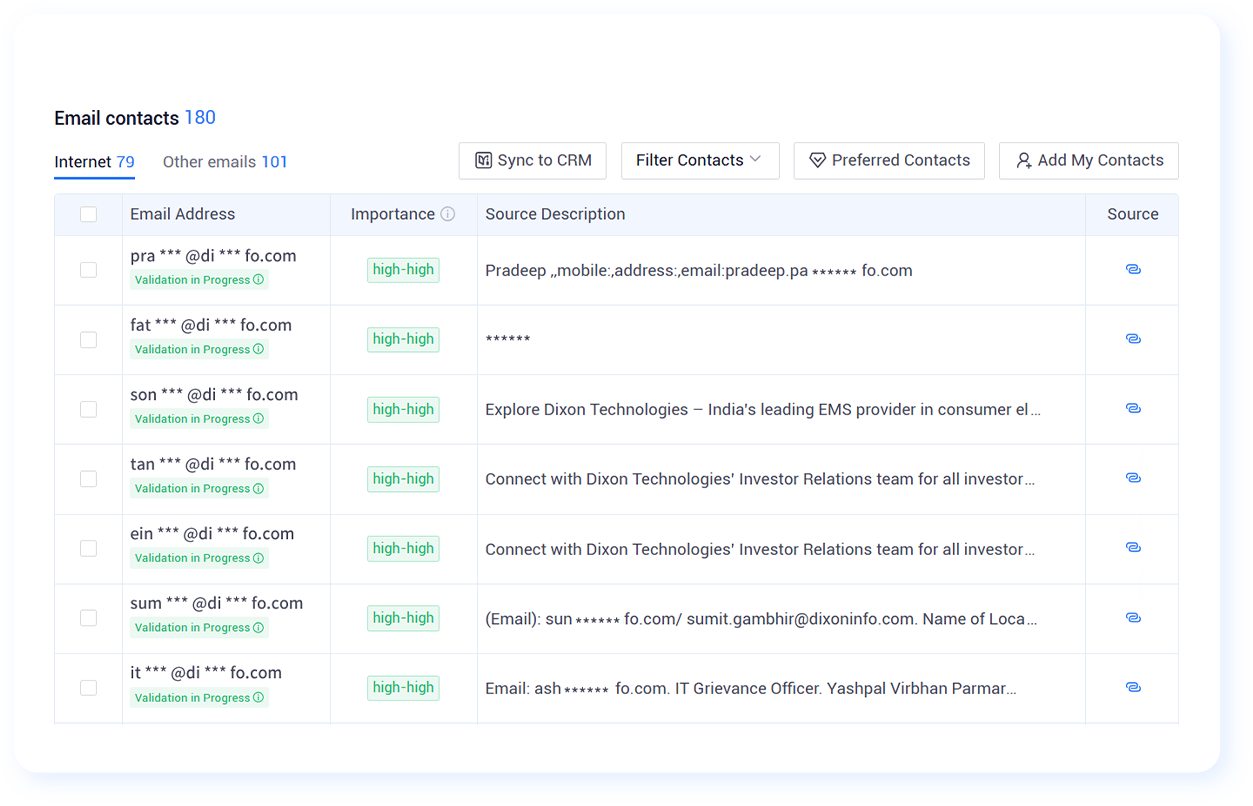
Task: Click the high-high tag in fat *** row
Action: pyautogui.click(x=403, y=340)
